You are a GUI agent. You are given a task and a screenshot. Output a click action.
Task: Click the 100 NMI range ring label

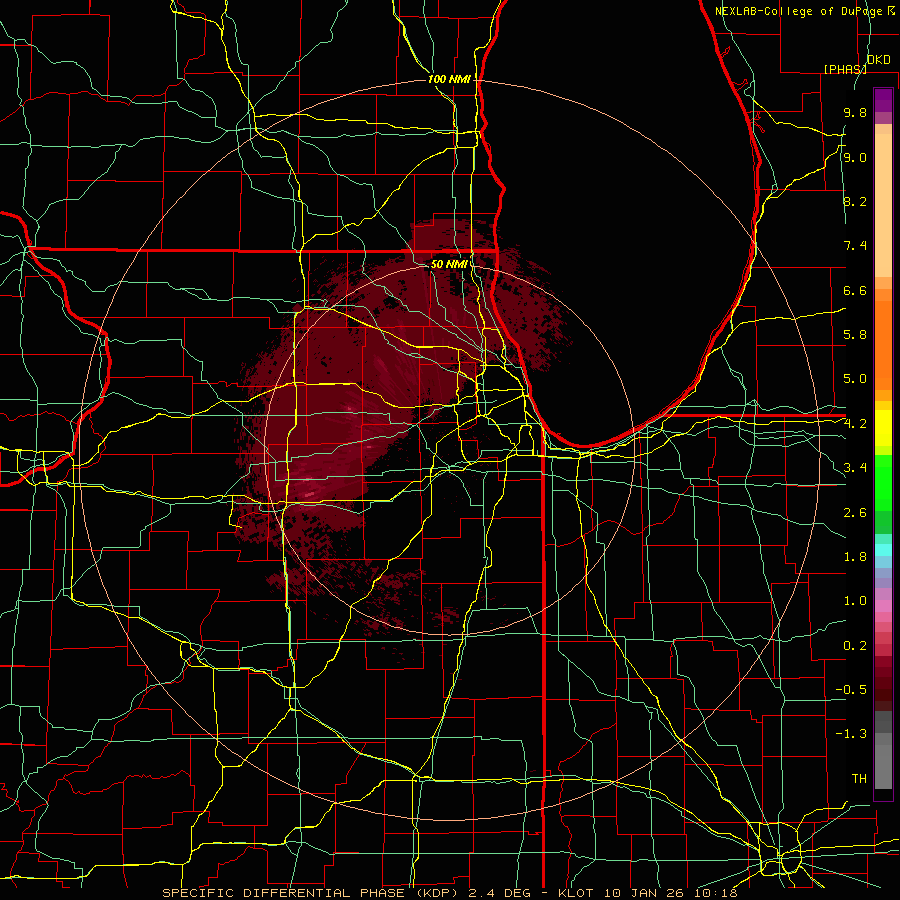(449, 79)
